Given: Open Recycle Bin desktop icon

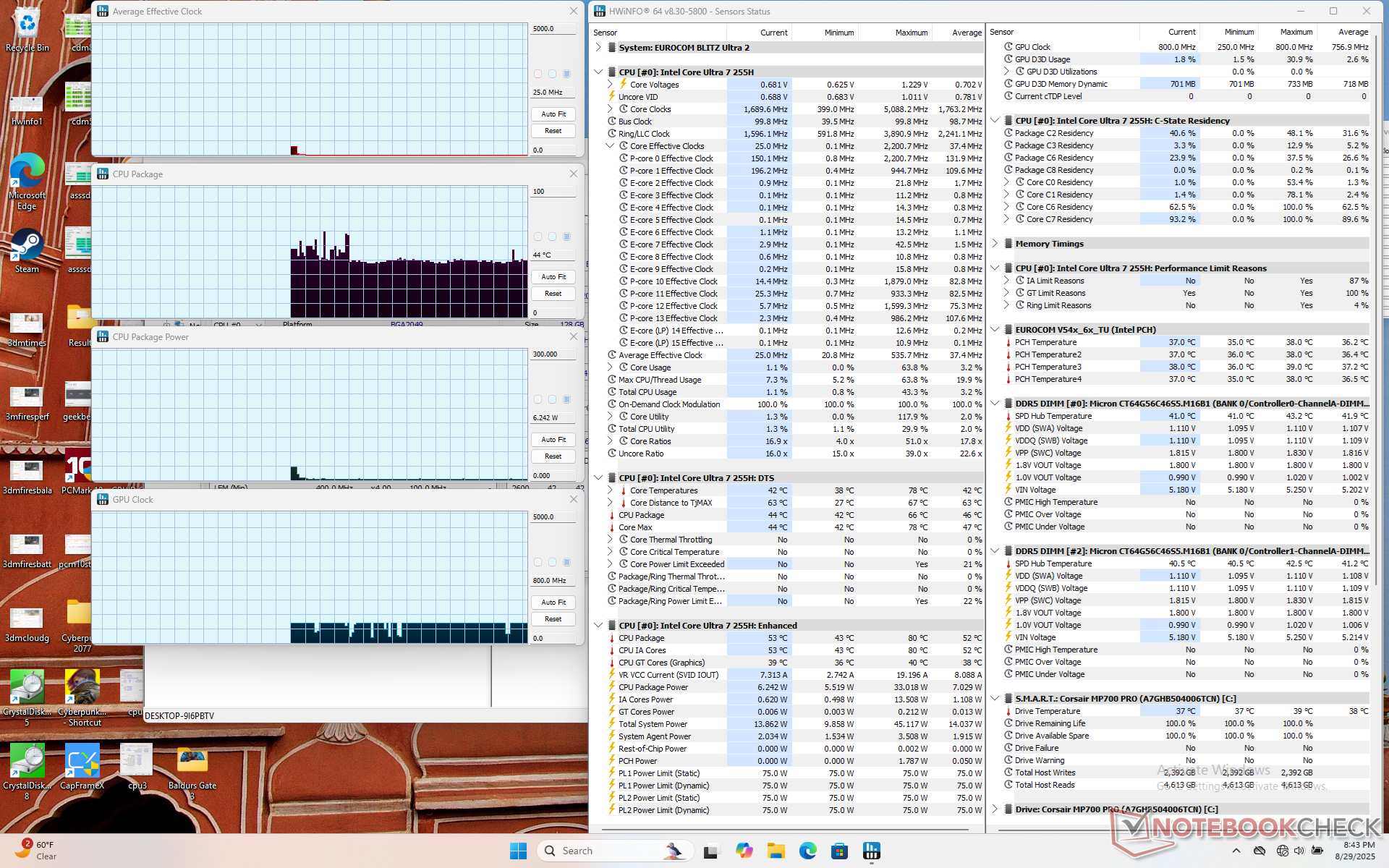Looking at the screenshot, I should click(x=27, y=30).
